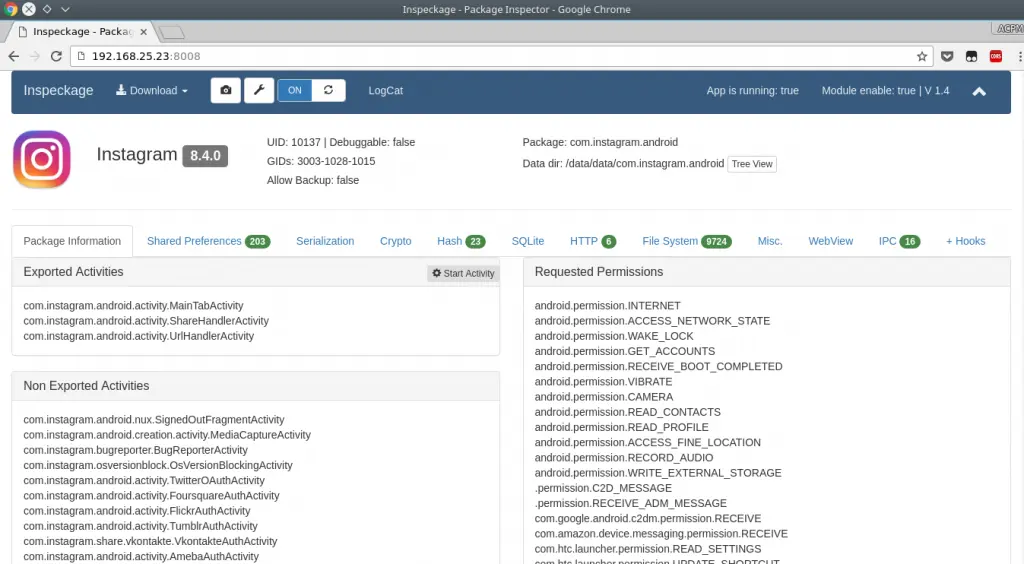Click the 8.4.0 version badge
Viewport: 1024px width, 564px height.
pyautogui.click(x=205, y=155)
